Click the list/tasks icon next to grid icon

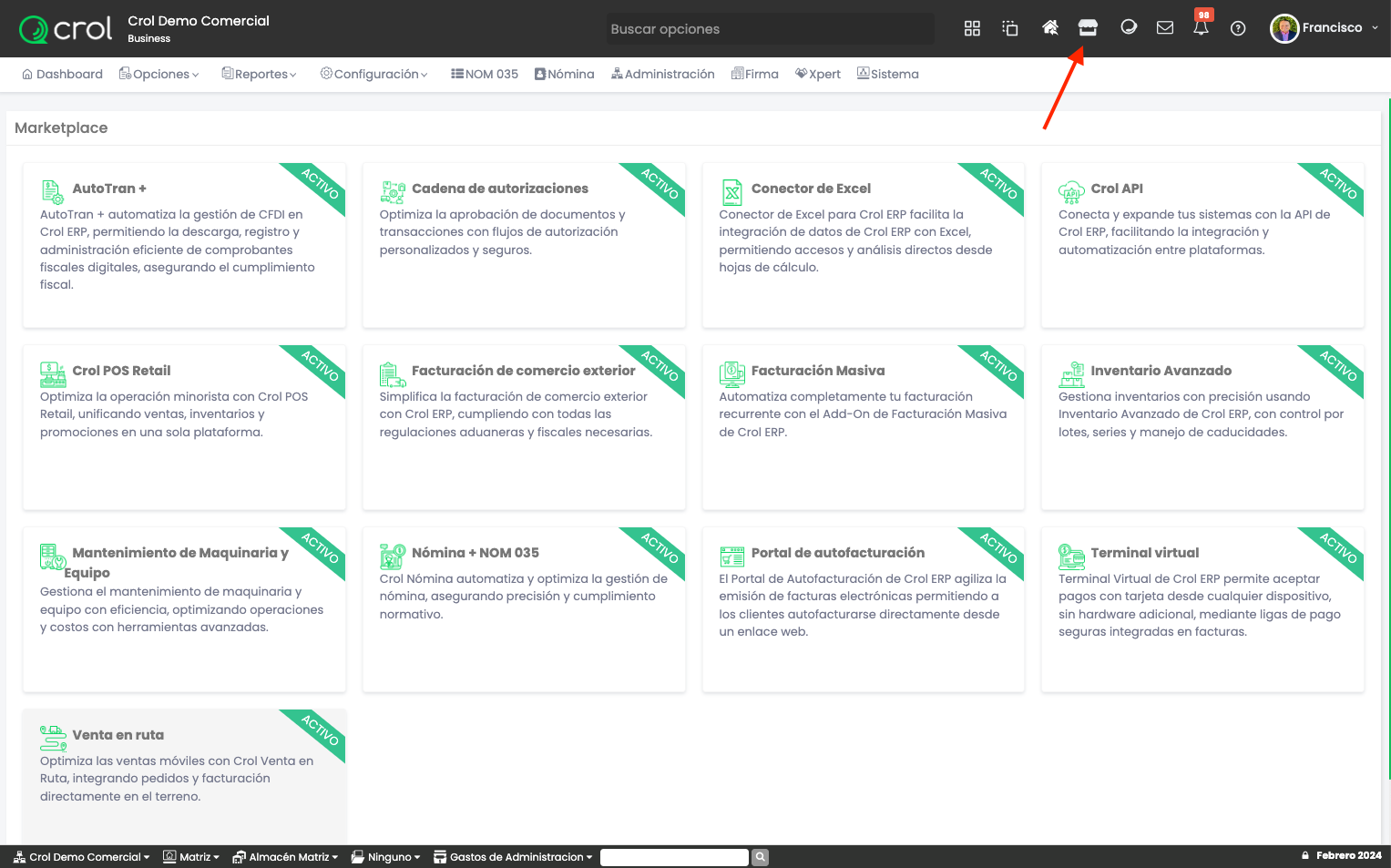point(1009,28)
